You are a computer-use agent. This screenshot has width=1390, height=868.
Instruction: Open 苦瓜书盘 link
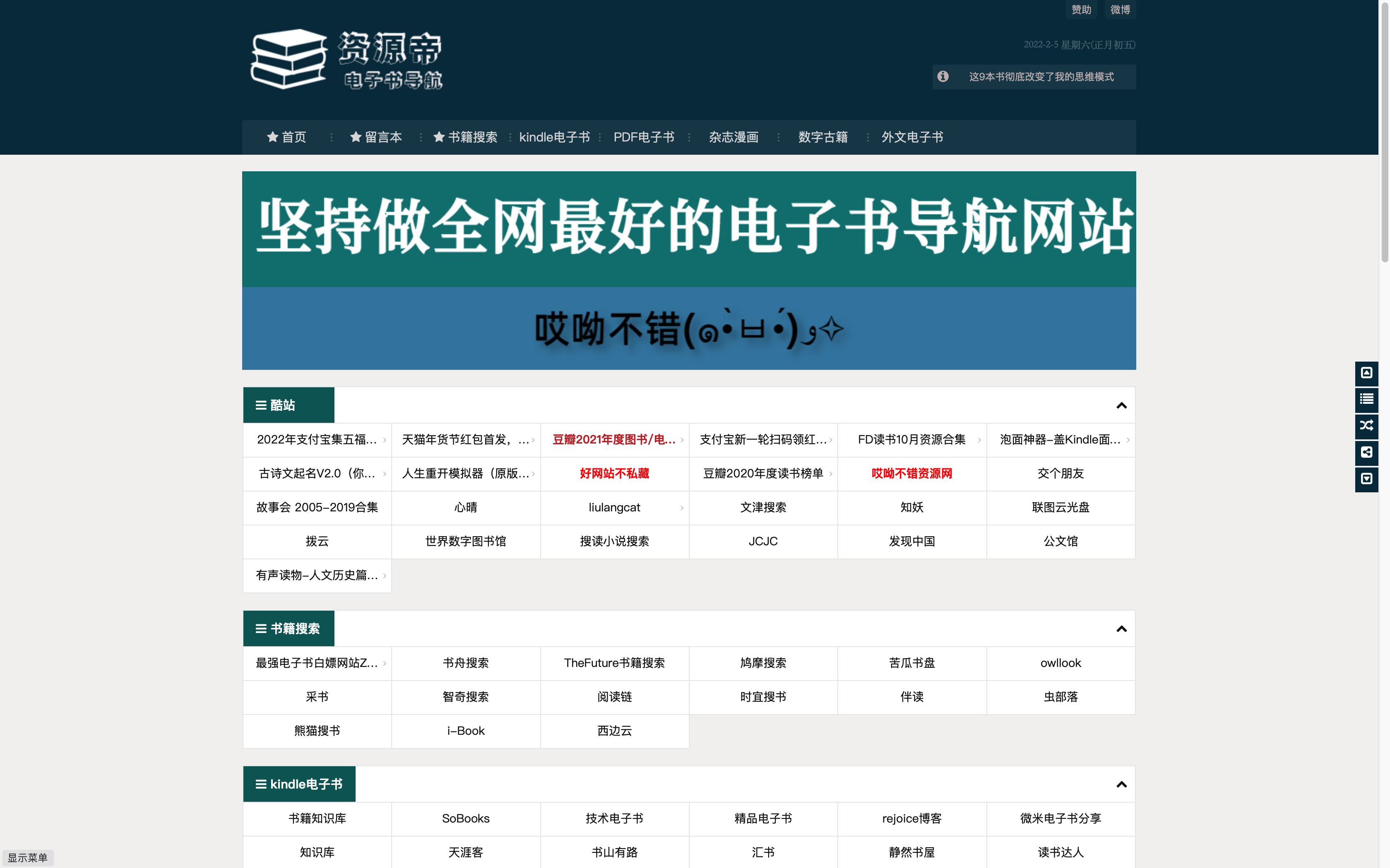click(x=911, y=663)
